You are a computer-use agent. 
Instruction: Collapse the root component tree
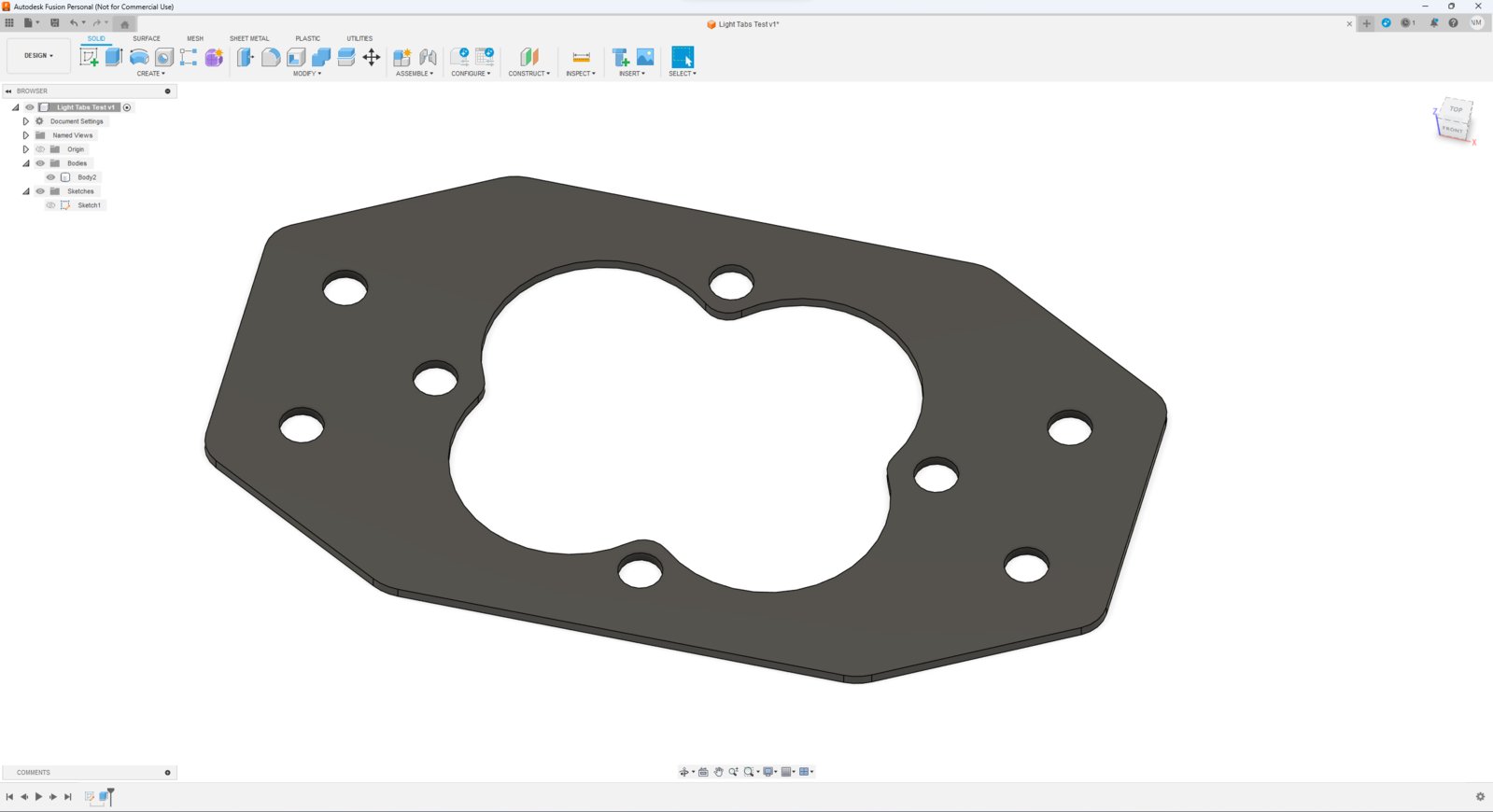(x=15, y=107)
